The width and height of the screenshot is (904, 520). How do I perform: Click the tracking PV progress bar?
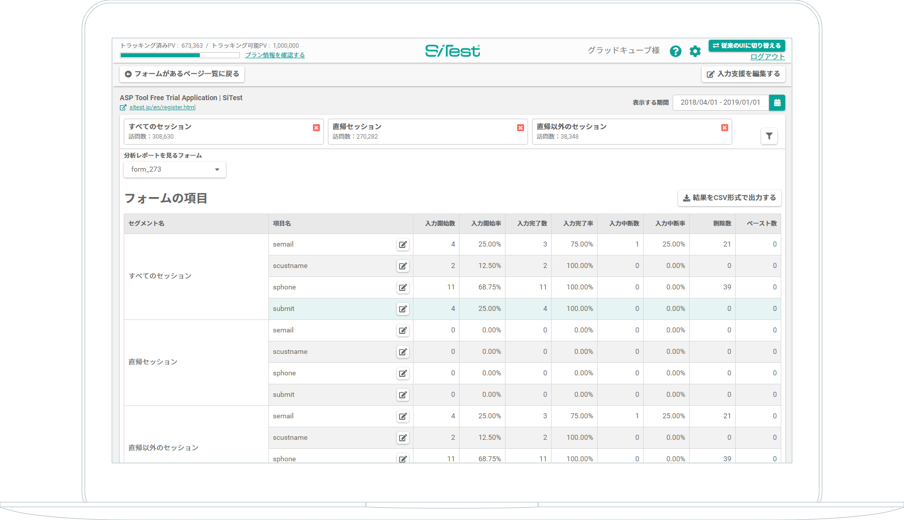click(x=180, y=56)
